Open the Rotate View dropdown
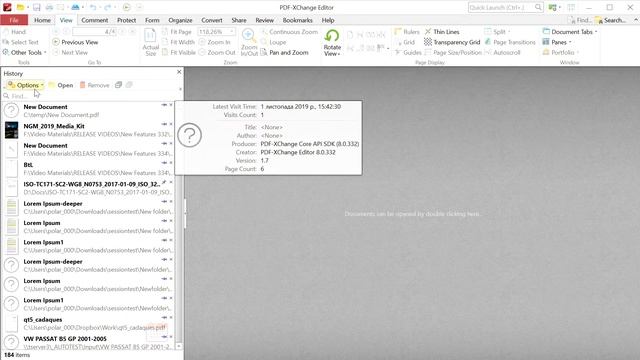The image size is (640, 360). click(332, 42)
